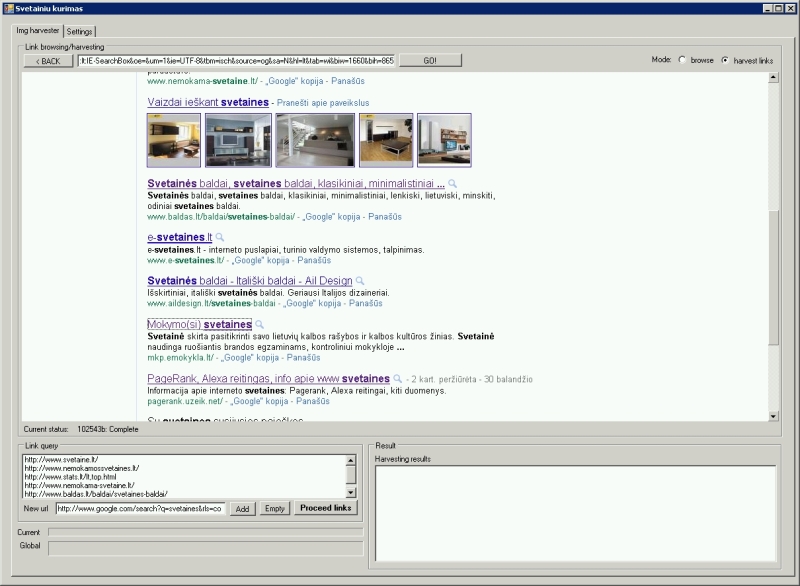The image size is (800, 586).
Task: Open Google kopija link for mkp.emokykla.lt result
Action: 250,358
